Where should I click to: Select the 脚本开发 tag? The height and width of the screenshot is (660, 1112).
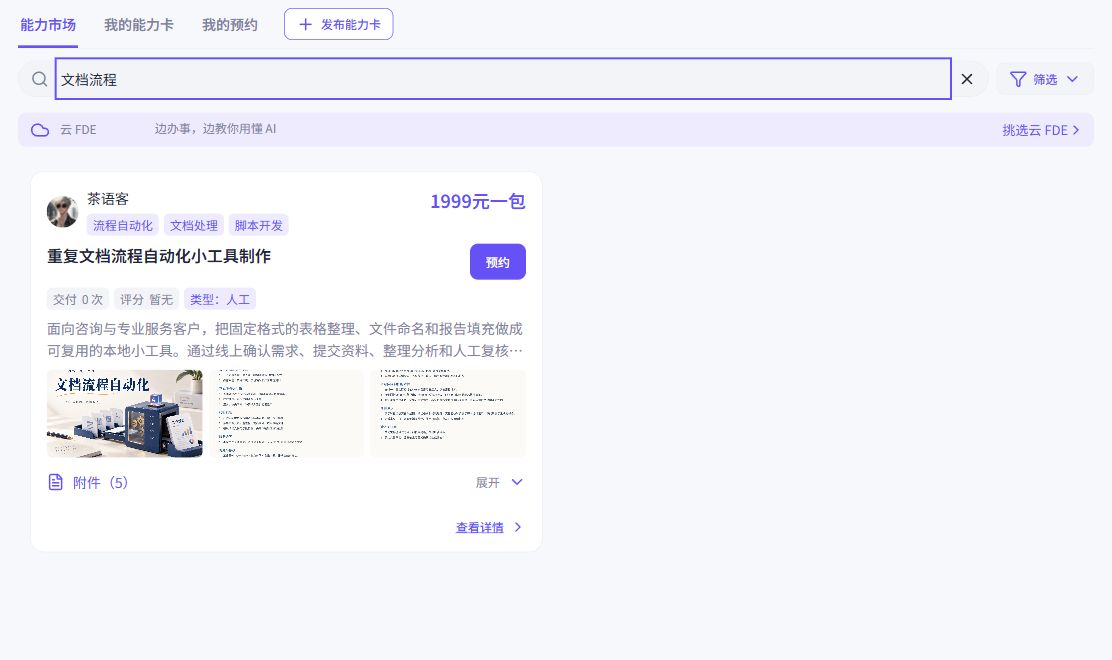click(x=258, y=225)
